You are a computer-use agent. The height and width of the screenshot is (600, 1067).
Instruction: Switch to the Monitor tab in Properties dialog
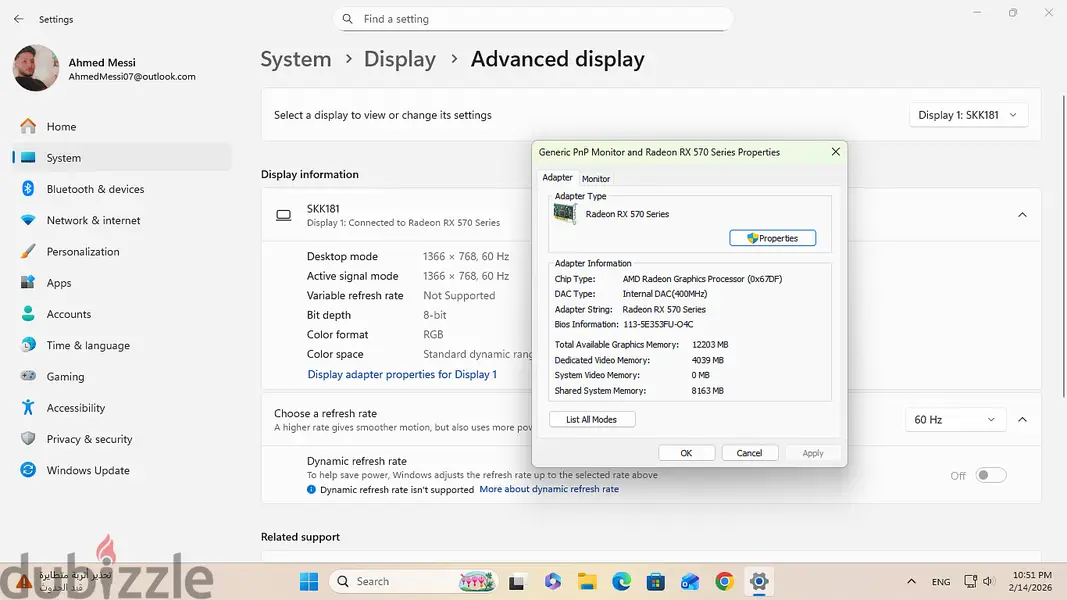pos(595,179)
